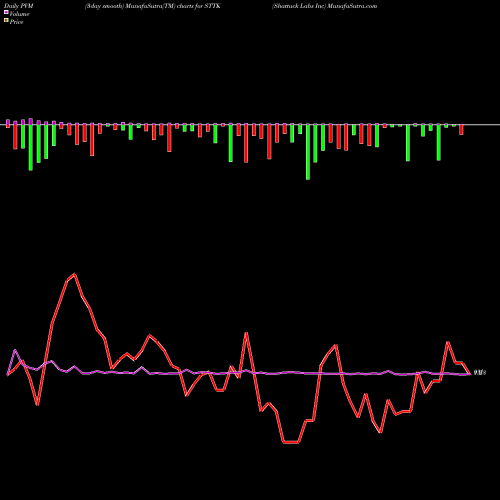Viewport: 500px width, 500px height.
Task: Click the last red bar in the histogram
Action: [461, 130]
